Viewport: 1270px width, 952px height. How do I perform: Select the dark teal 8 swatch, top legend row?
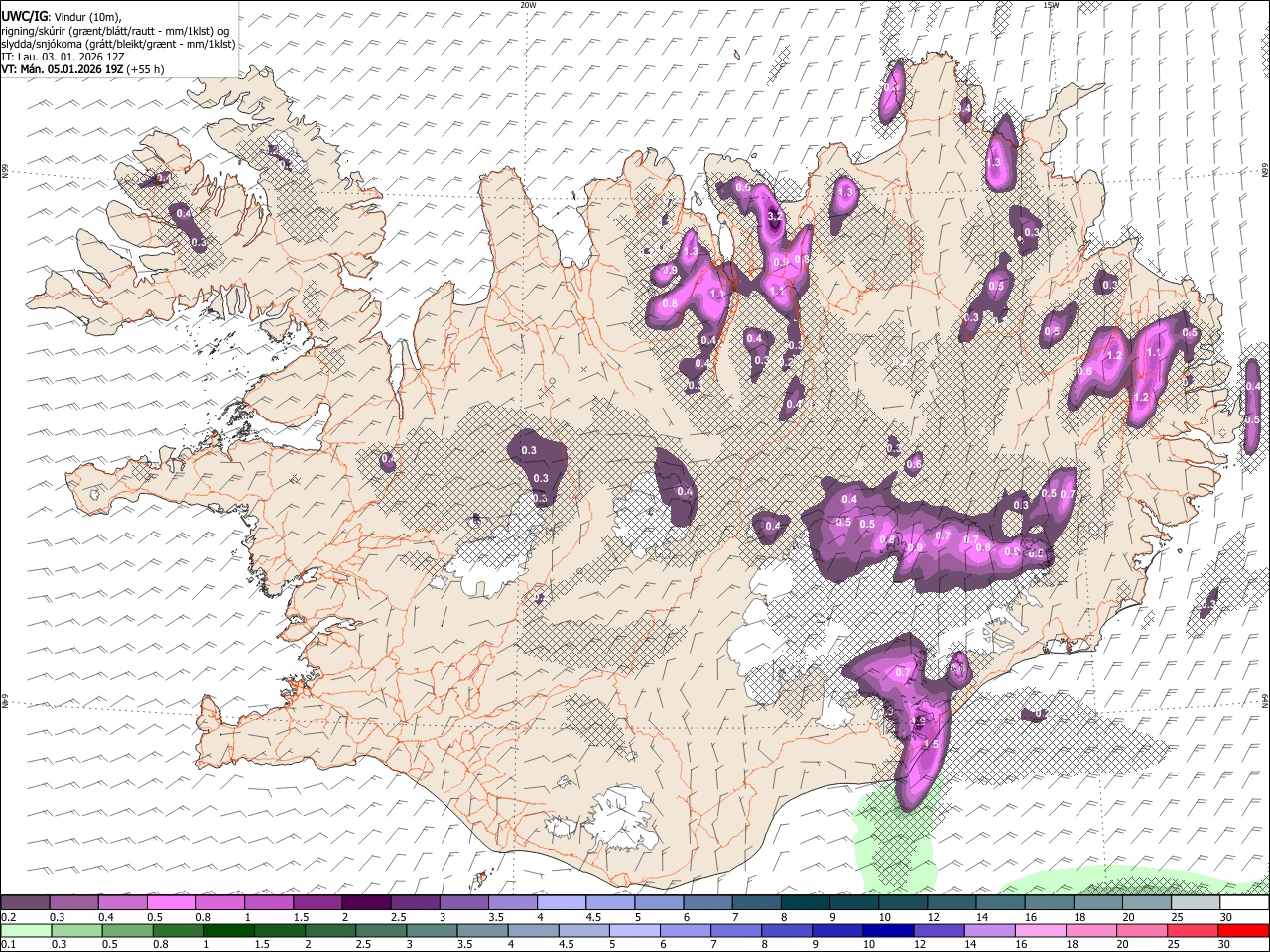coord(805,902)
